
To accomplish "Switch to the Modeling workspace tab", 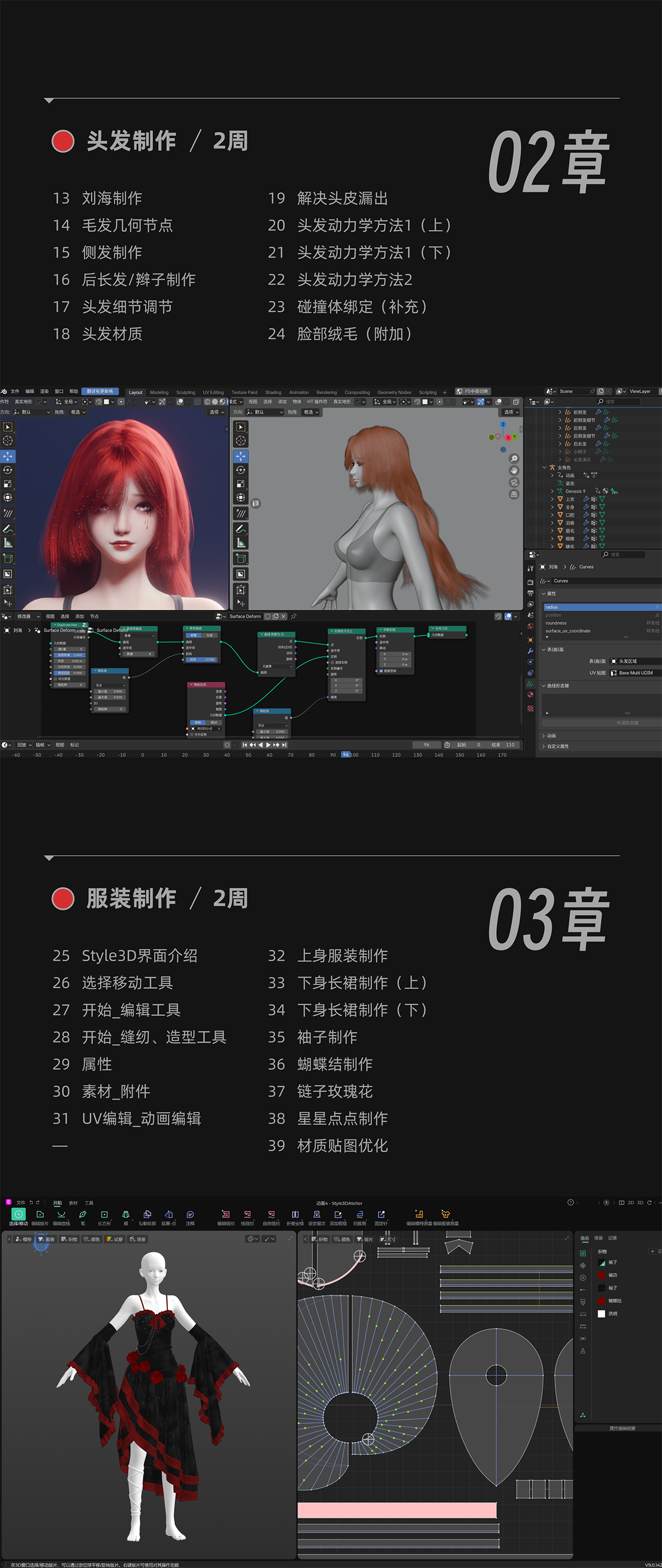I will click(x=159, y=393).
